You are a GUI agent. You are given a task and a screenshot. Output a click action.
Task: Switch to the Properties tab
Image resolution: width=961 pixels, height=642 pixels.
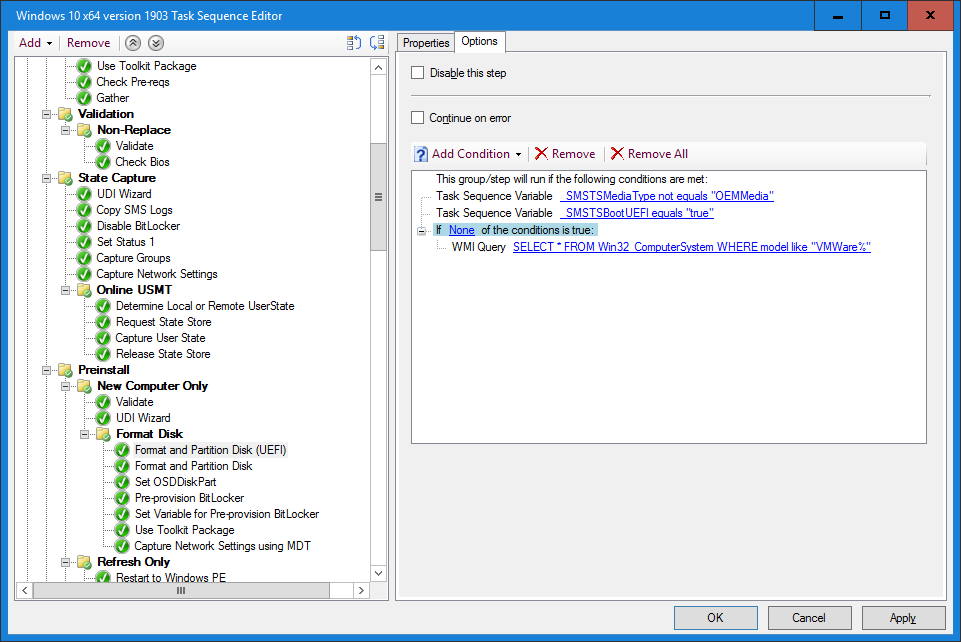(x=426, y=43)
